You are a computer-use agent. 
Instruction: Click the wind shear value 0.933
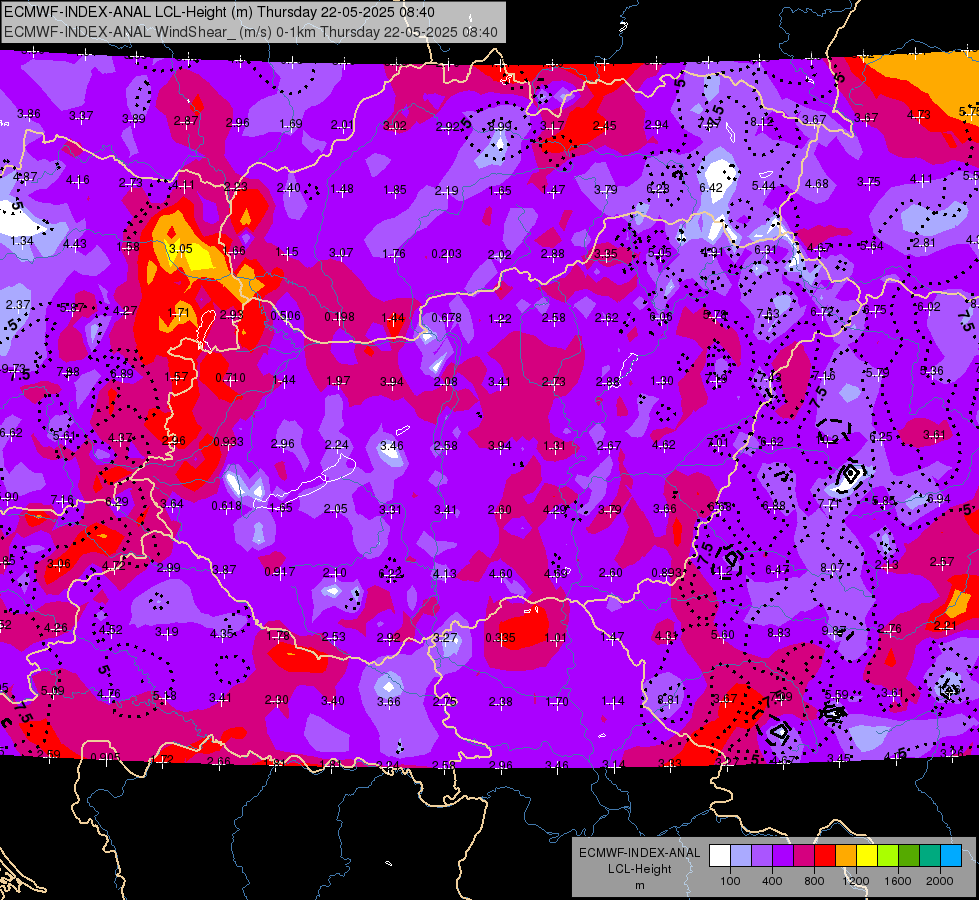(x=229, y=442)
